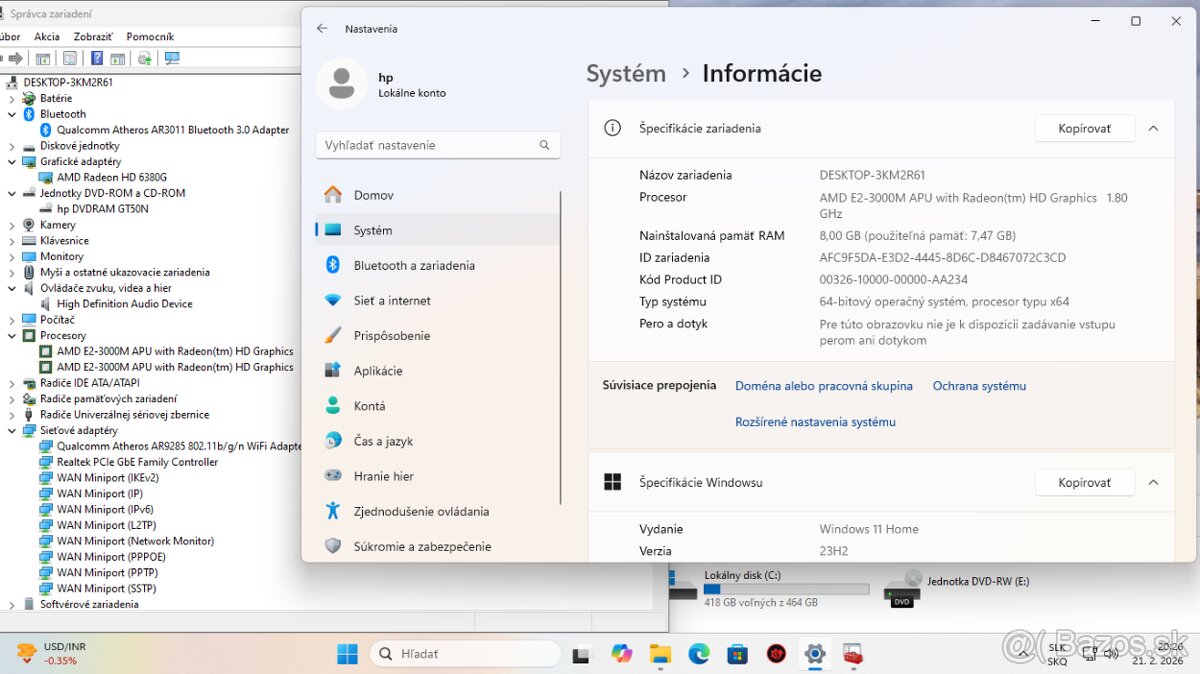Open Doména alebo pracovná skupina link
This screenshot has height=674, width=1200.
824,386
